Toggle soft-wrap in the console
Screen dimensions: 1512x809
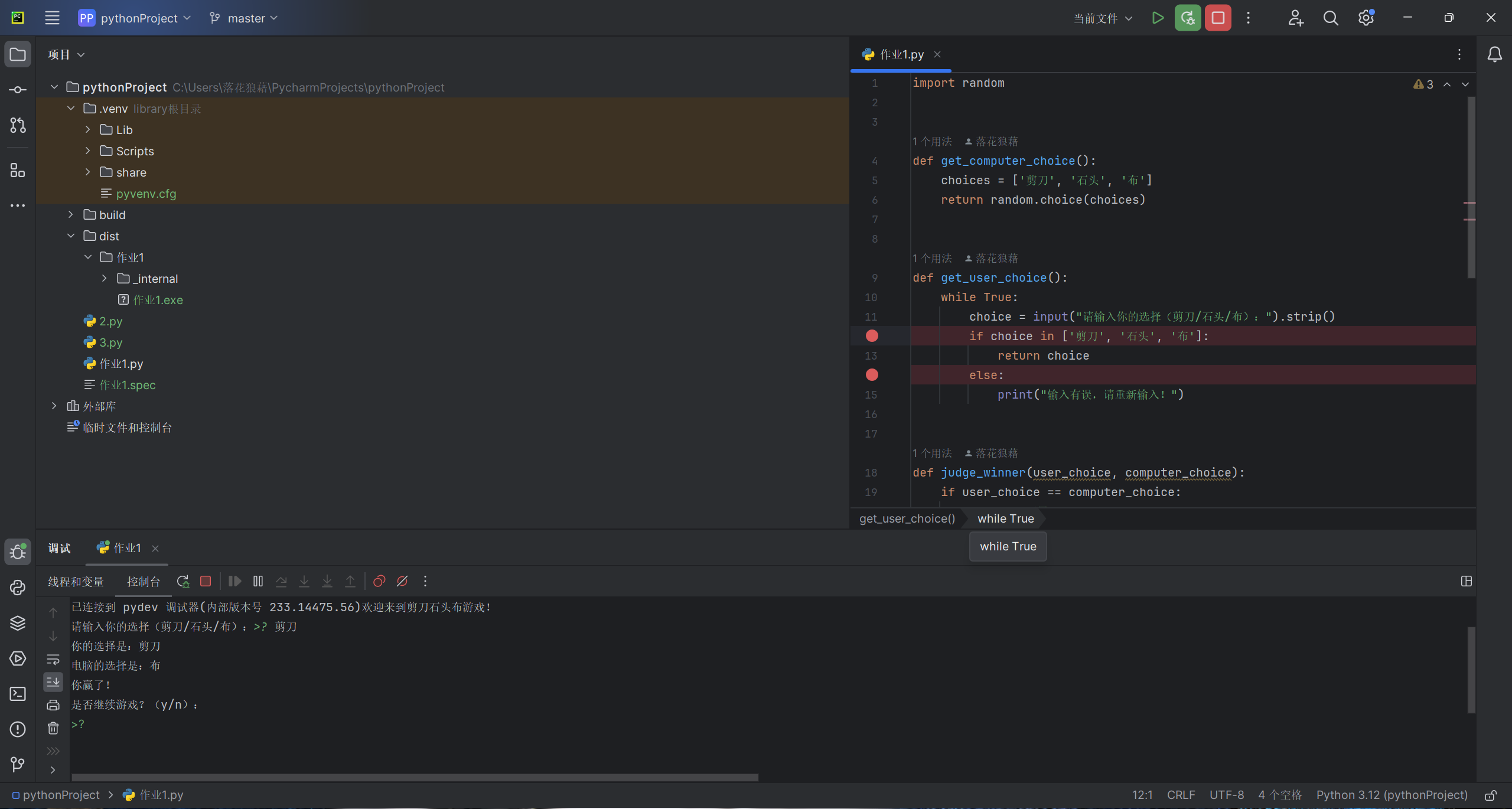point(53,659)
